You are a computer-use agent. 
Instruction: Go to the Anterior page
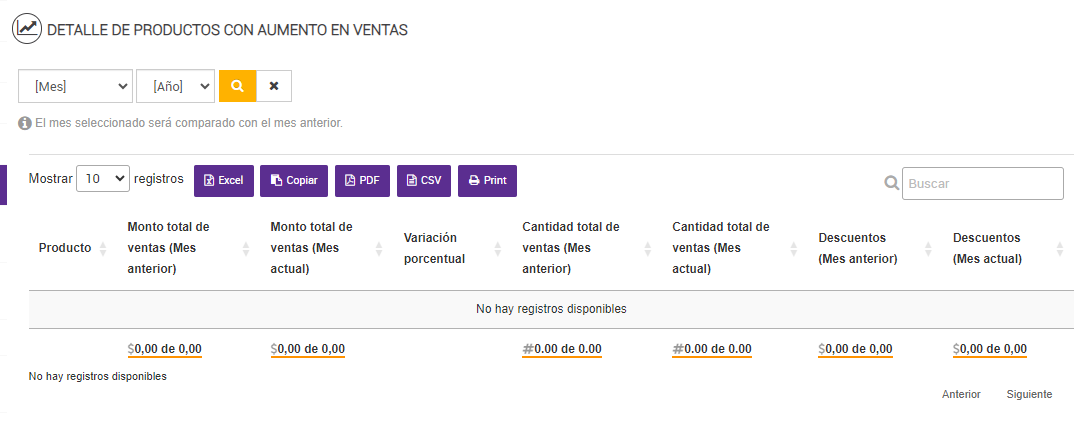(x=961, y=395)
